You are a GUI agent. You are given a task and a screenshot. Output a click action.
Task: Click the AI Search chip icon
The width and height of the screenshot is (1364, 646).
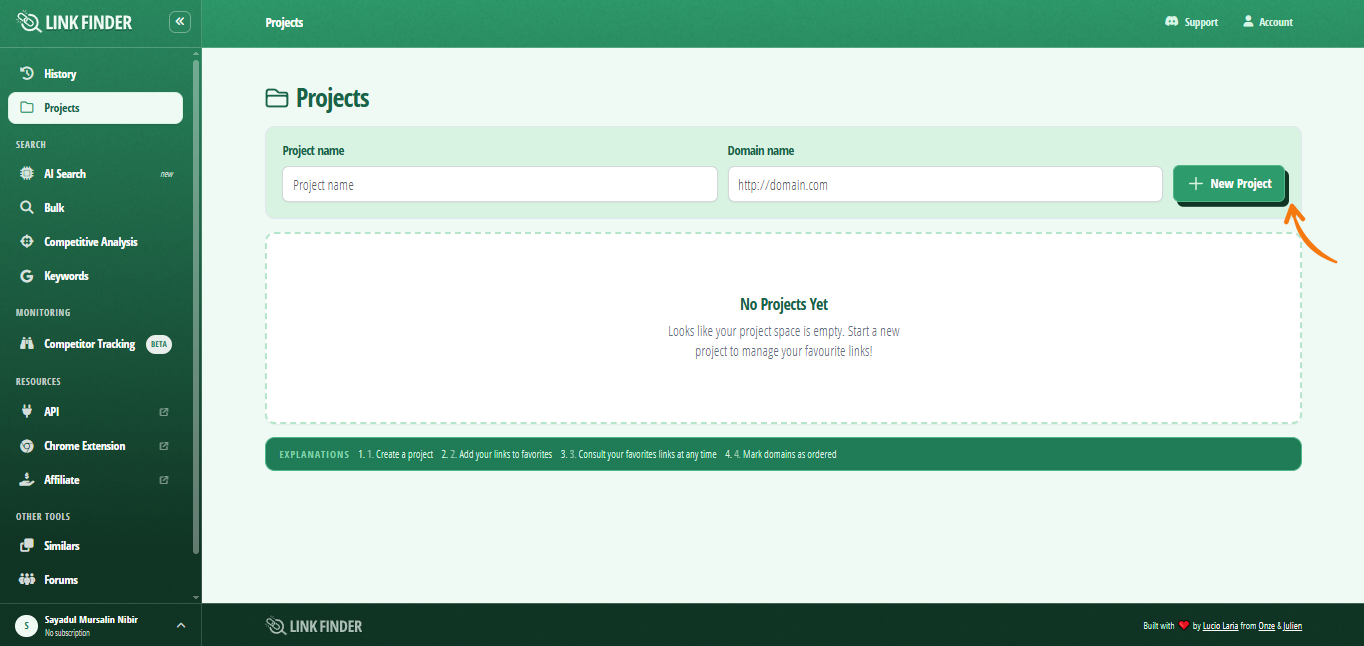[27, 174]
